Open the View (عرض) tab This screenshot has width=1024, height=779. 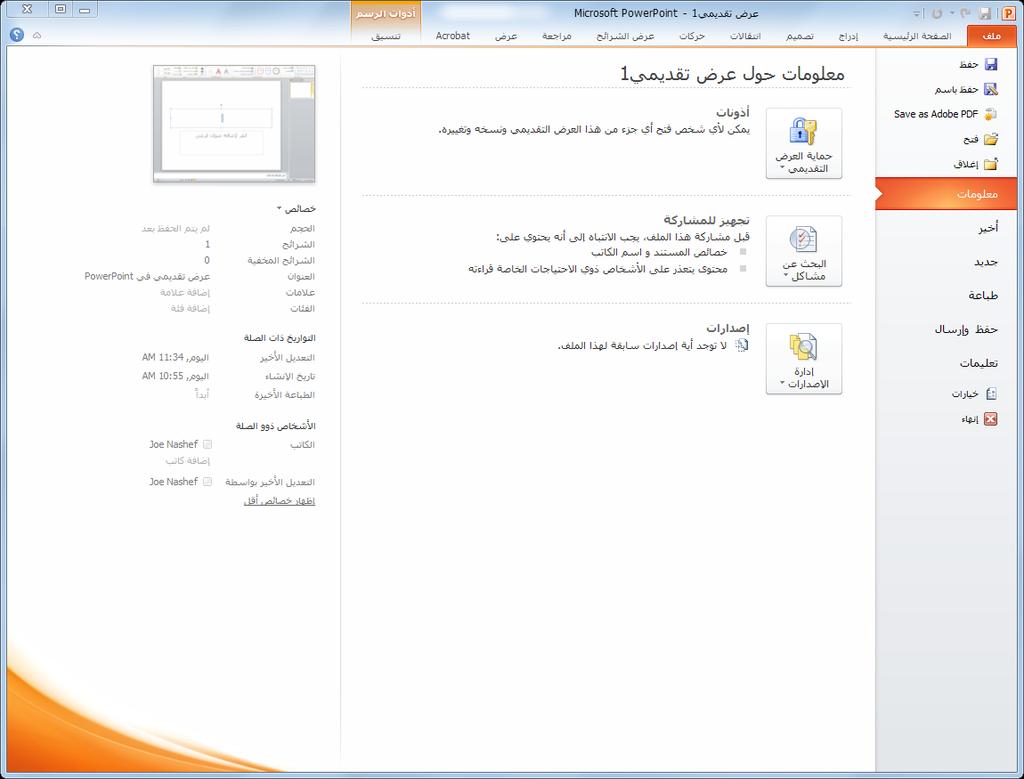[505, 35]
